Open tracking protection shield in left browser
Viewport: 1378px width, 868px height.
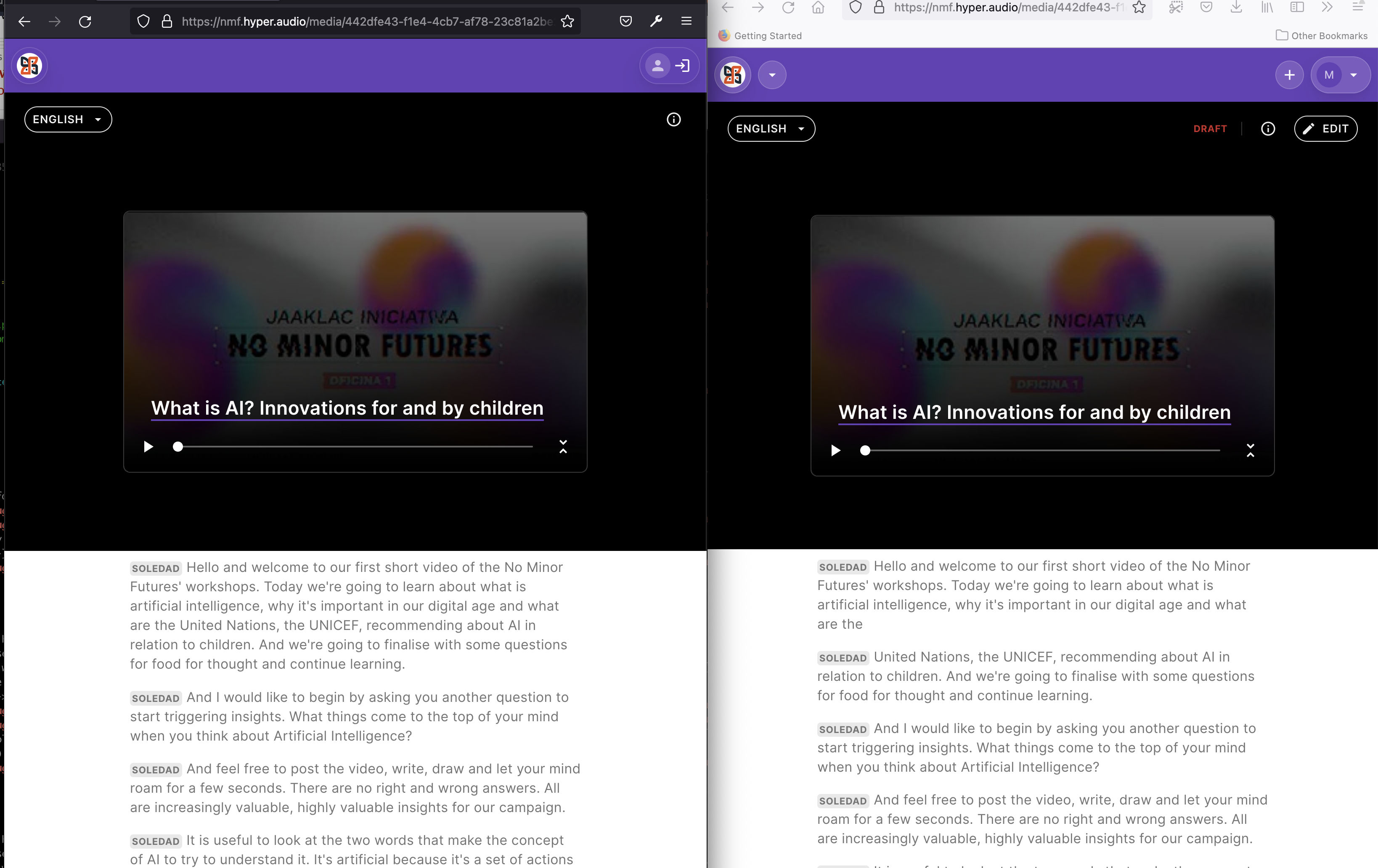point(143,22)
